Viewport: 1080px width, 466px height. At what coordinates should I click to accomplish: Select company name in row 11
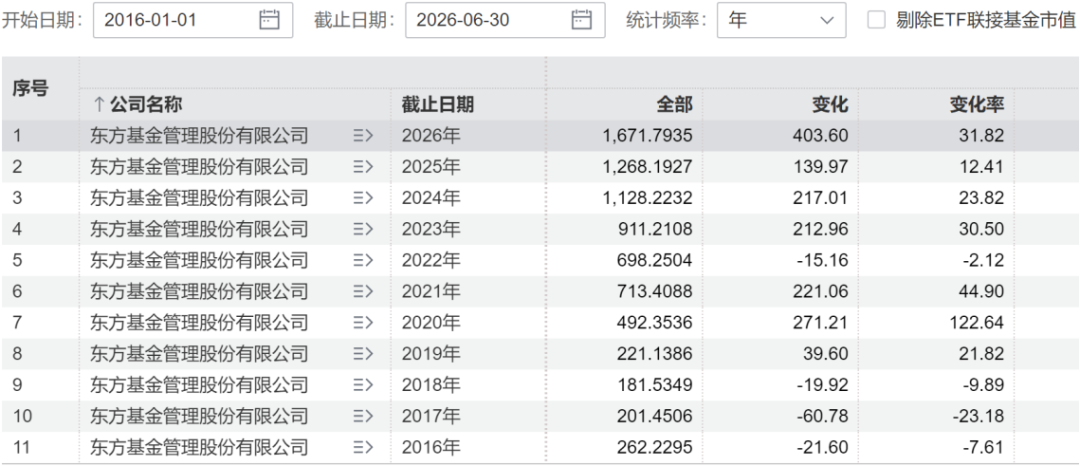pyautogui.click(x=199, y=447)
